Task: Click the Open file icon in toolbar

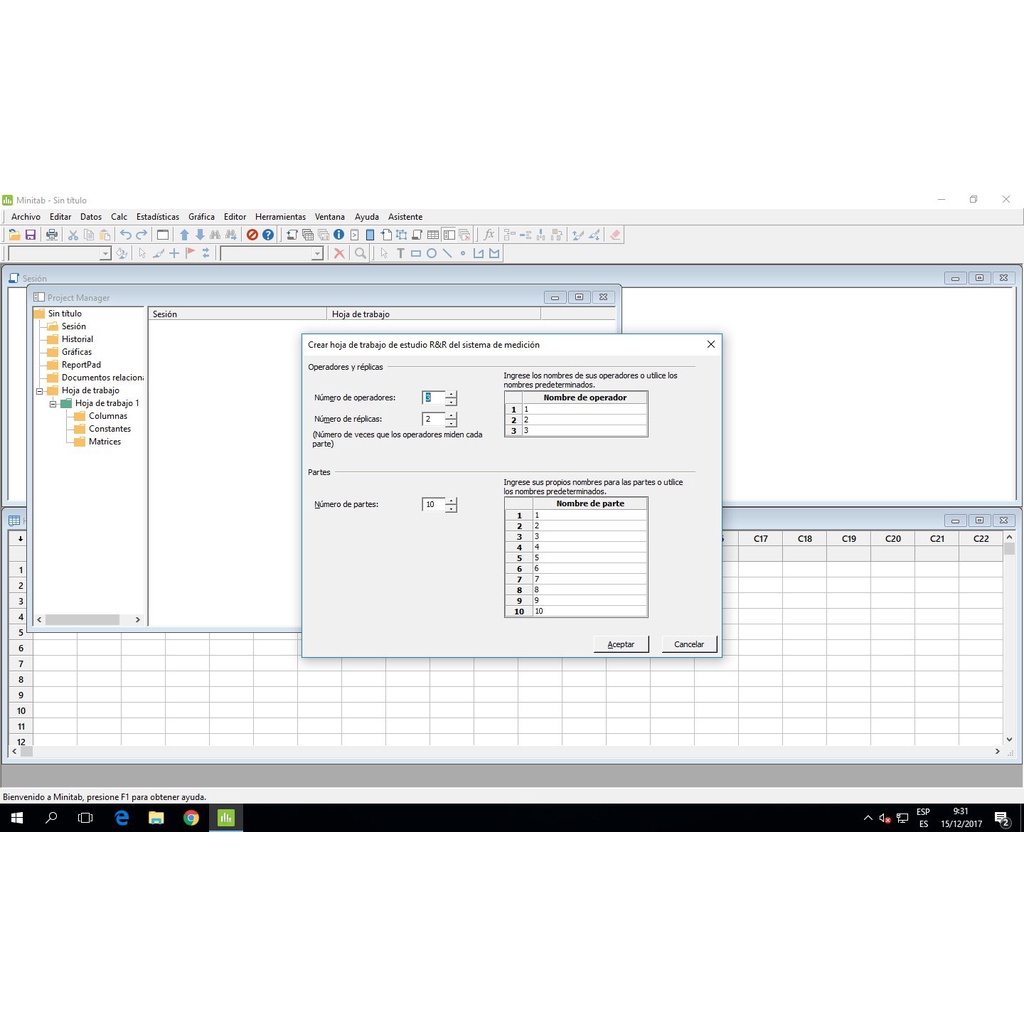Action: [x=14, y=235]
